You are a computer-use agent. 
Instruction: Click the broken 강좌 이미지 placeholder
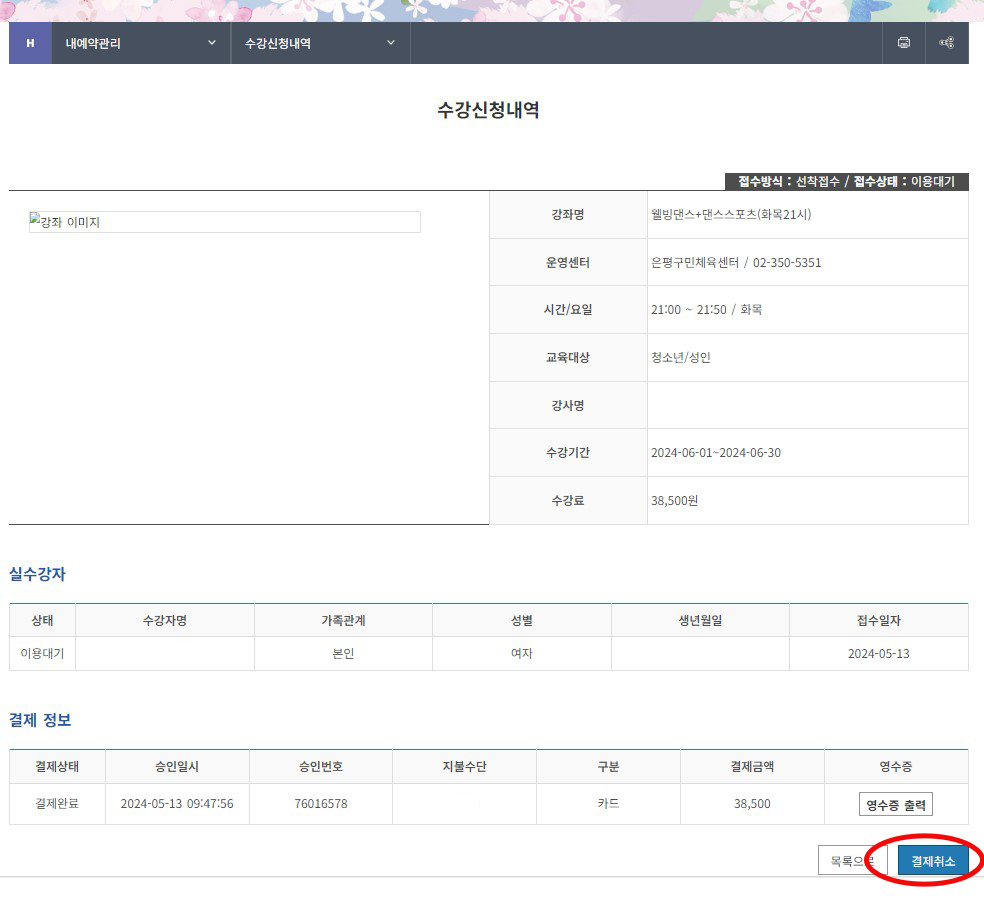[224, 222]
